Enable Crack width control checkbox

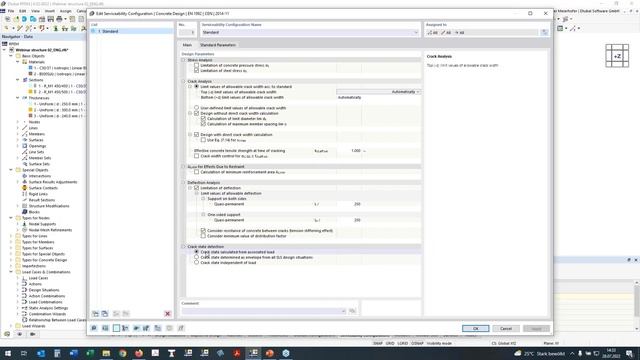click(196, 156)
